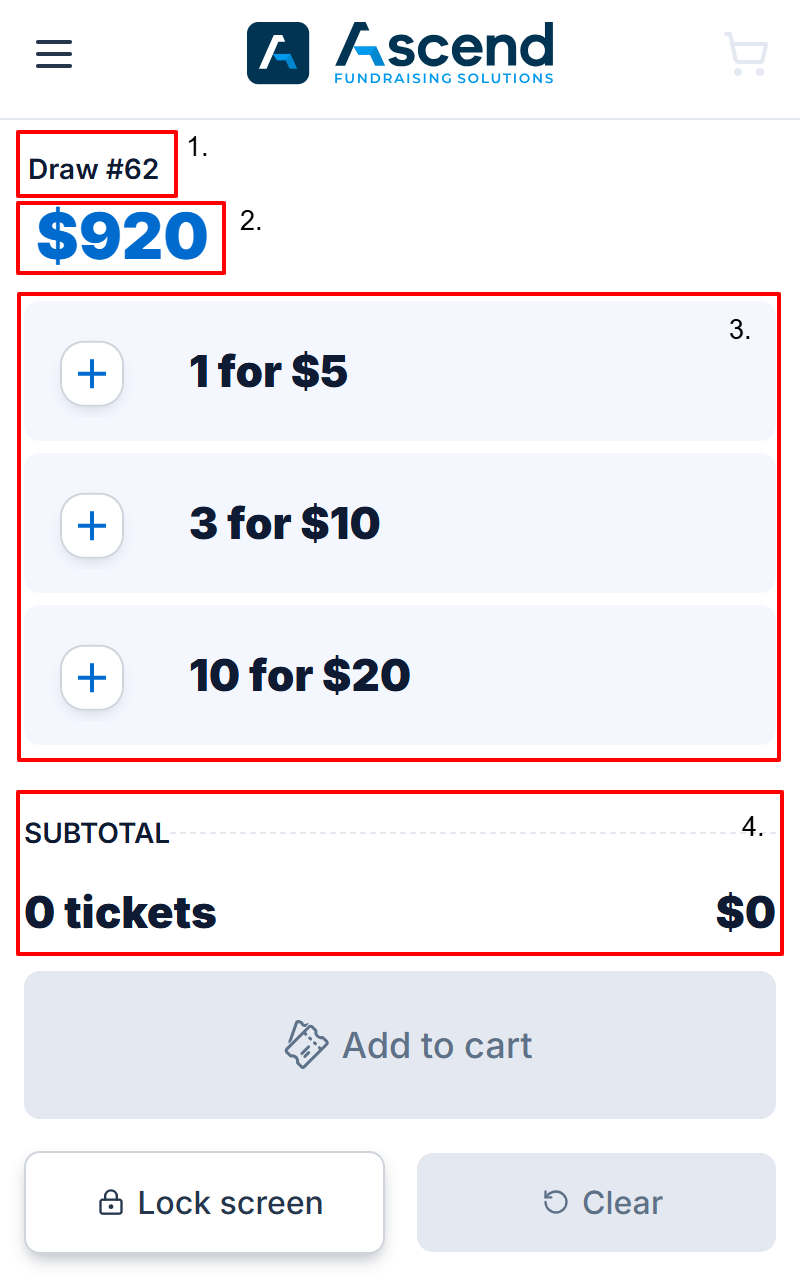The image size is (800, 1288).
Task: Increase '10 for $20' bundle using plus
Action: click(x=92, y=678)
